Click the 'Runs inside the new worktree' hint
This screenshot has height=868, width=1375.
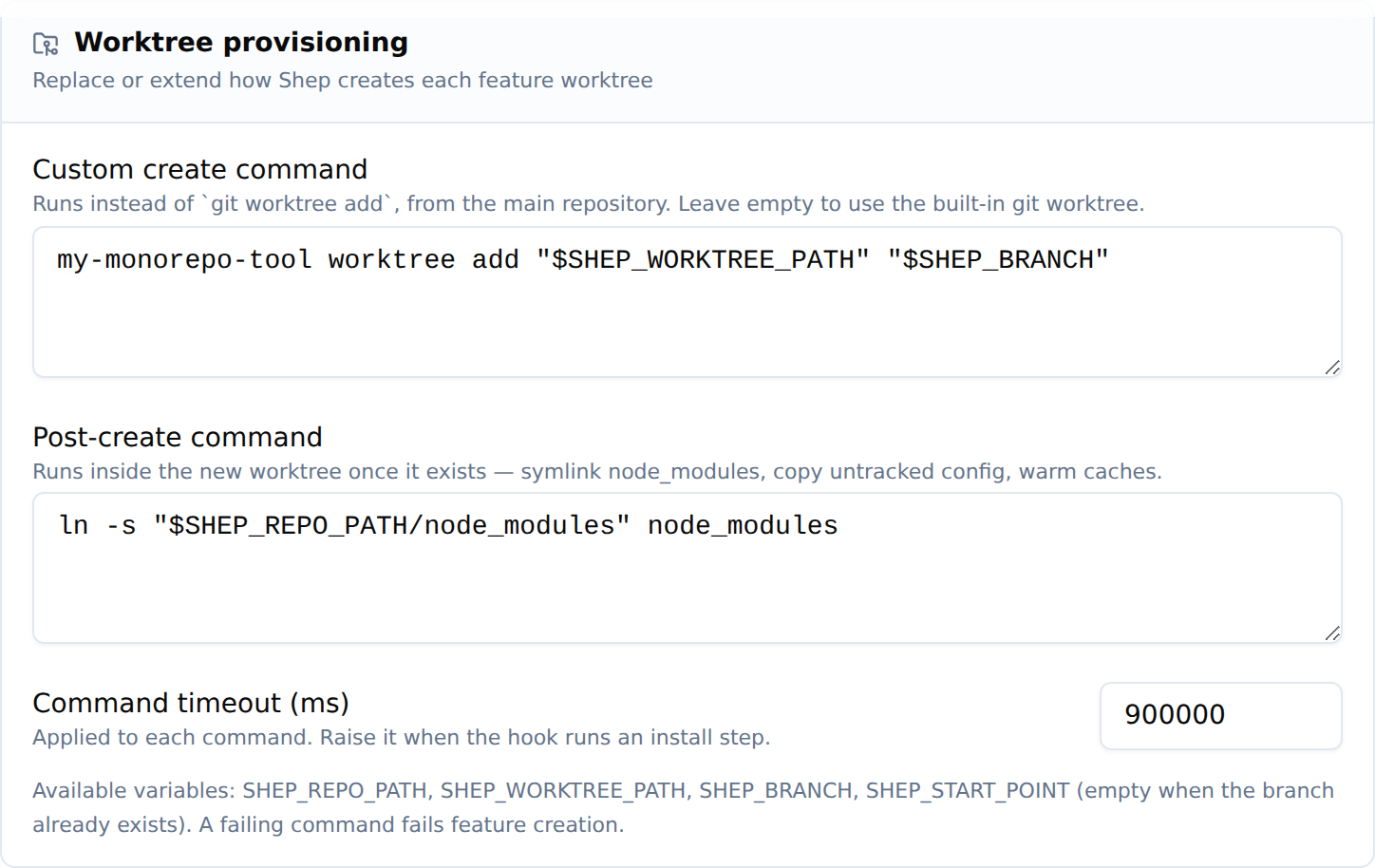597,472
